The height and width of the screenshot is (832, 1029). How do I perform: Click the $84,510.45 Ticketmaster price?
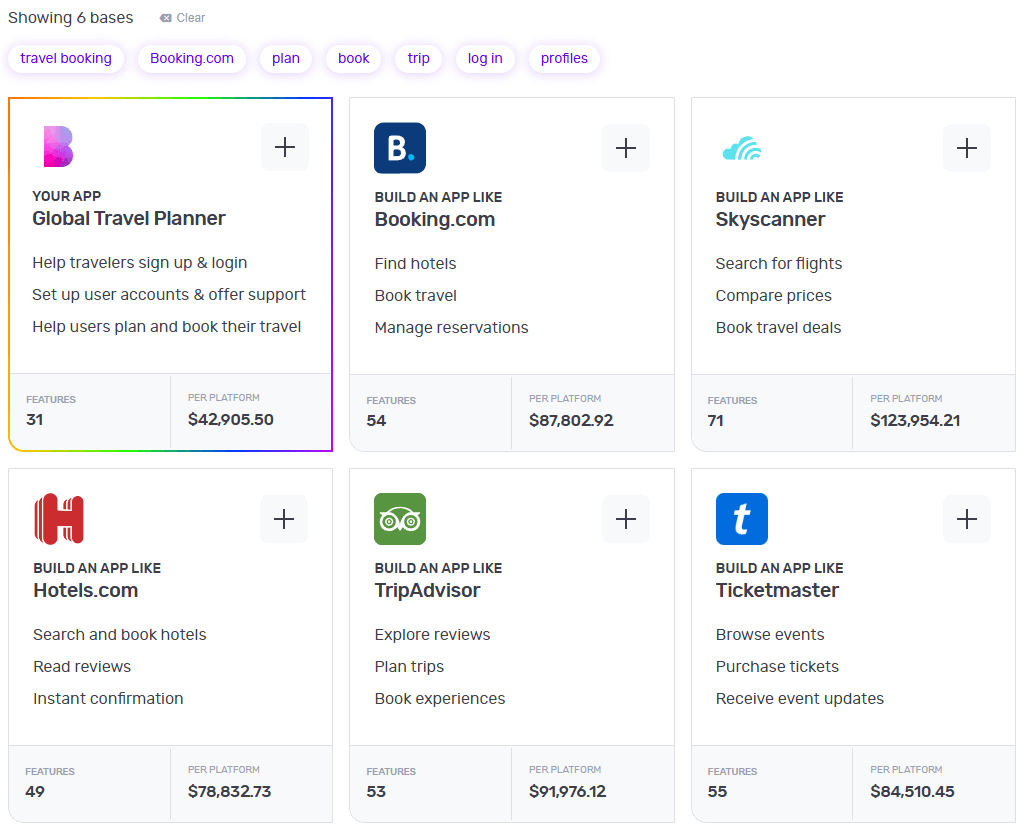click(912, 792)
